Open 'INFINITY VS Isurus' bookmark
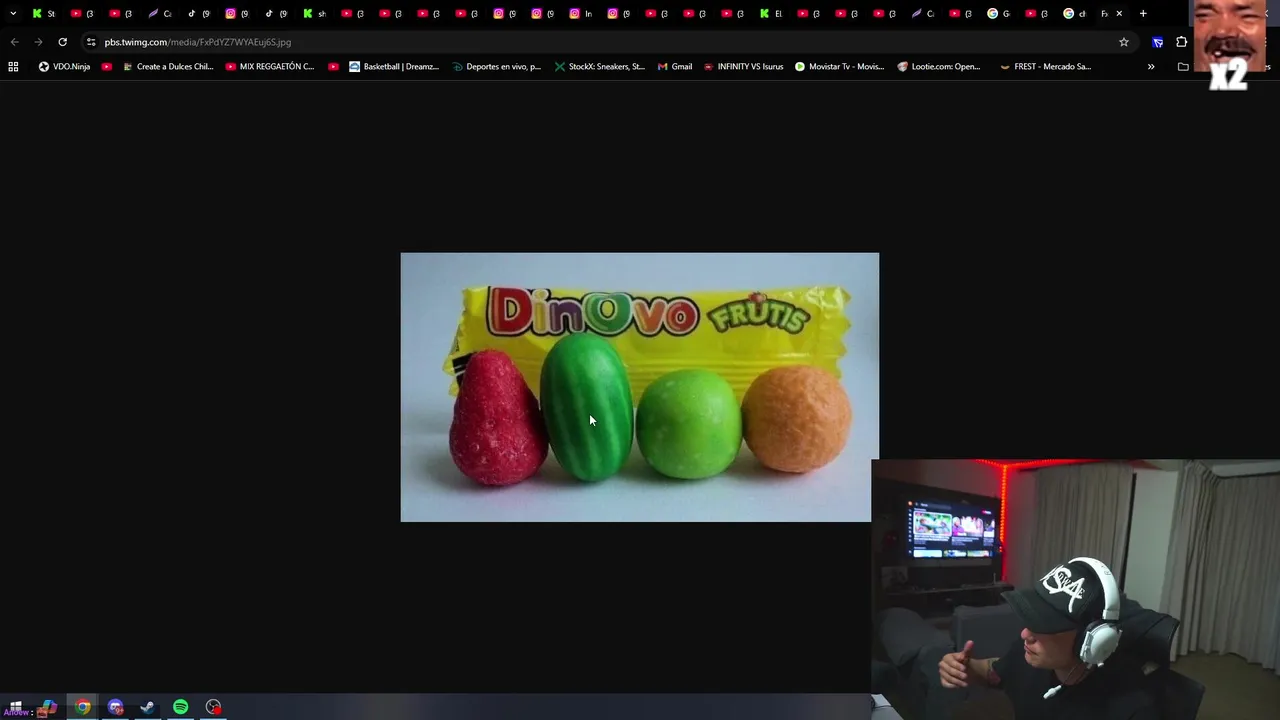 (x=743, y=67)
